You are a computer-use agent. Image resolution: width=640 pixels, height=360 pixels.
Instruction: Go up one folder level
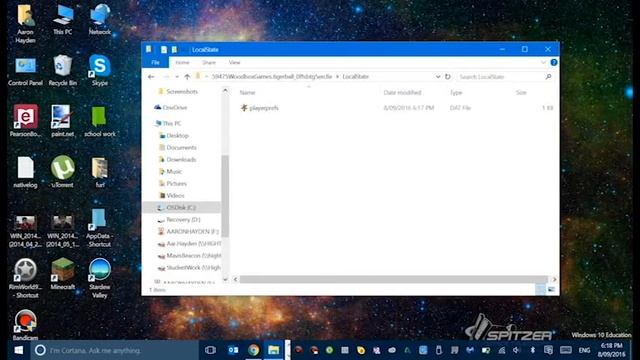pyautogui.click(x=187, y=77)
